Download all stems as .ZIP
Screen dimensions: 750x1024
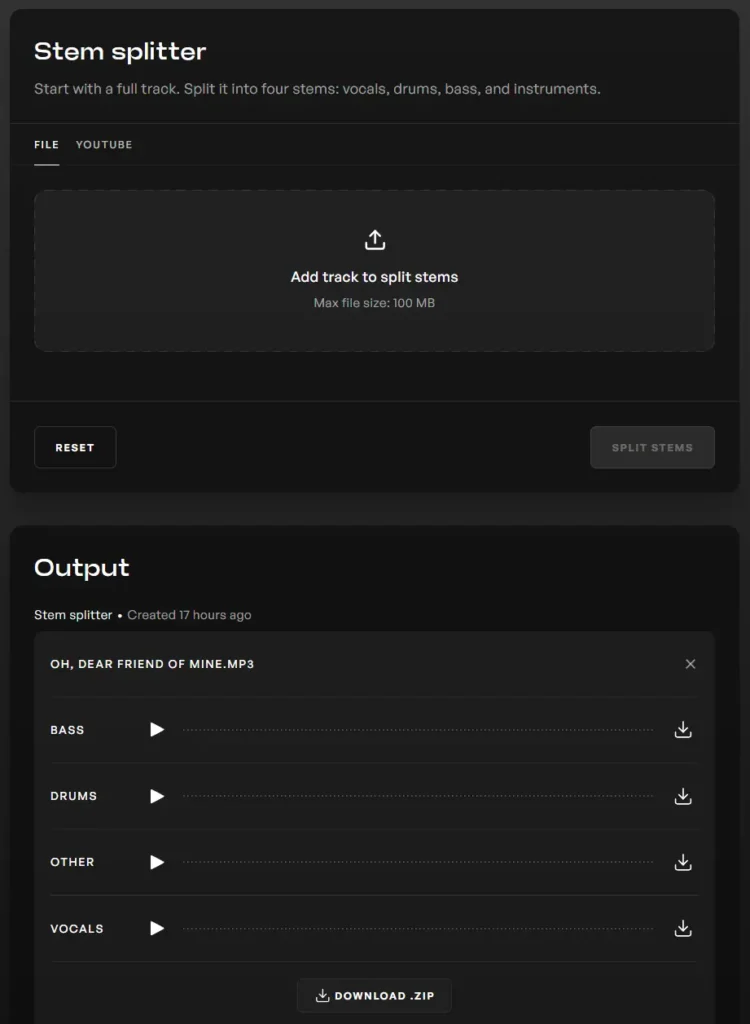coord(374,995)
